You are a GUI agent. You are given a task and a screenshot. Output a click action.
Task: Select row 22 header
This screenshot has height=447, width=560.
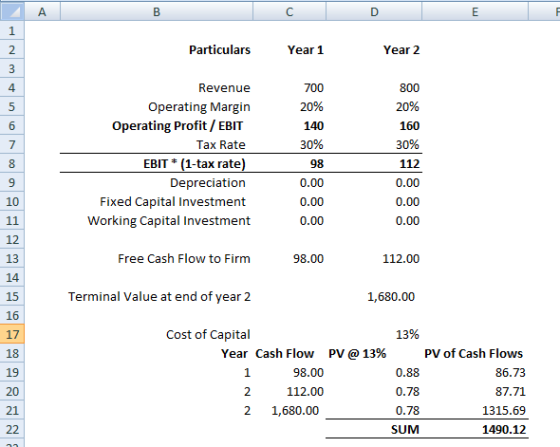(12, 430)
